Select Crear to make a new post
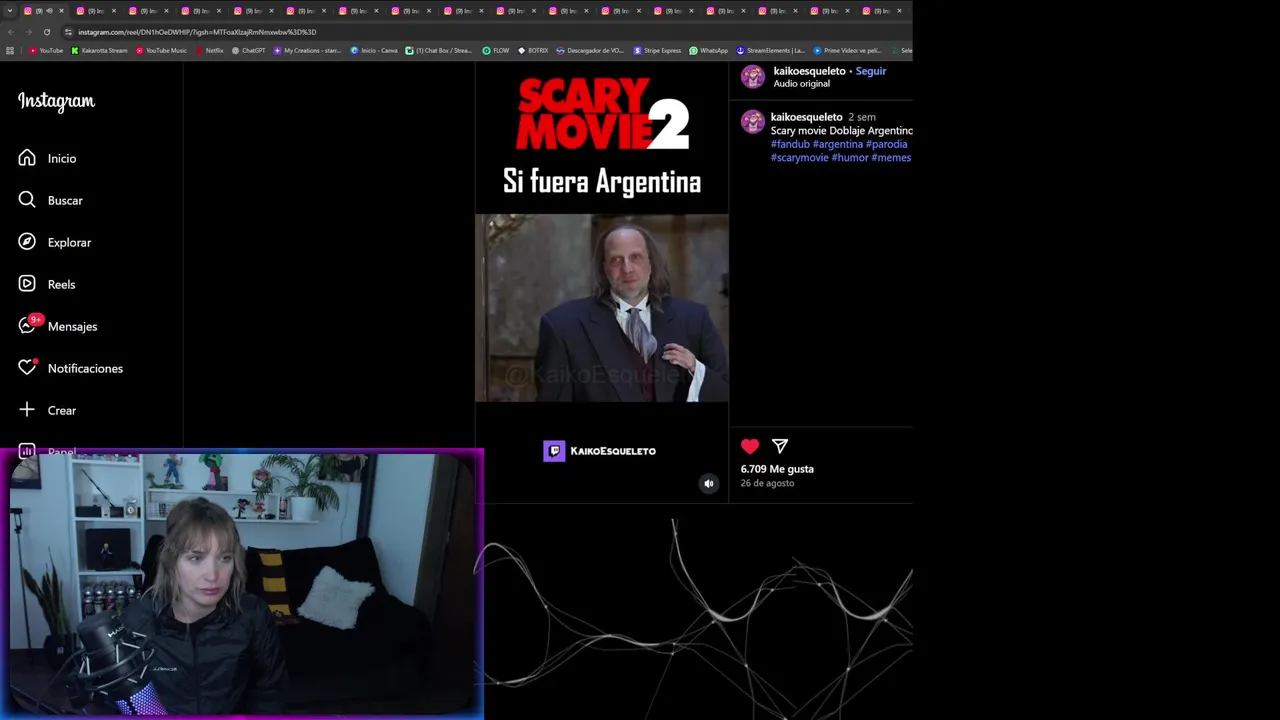The height and width of the screenshot is (720, 1280). click(46, 410)
